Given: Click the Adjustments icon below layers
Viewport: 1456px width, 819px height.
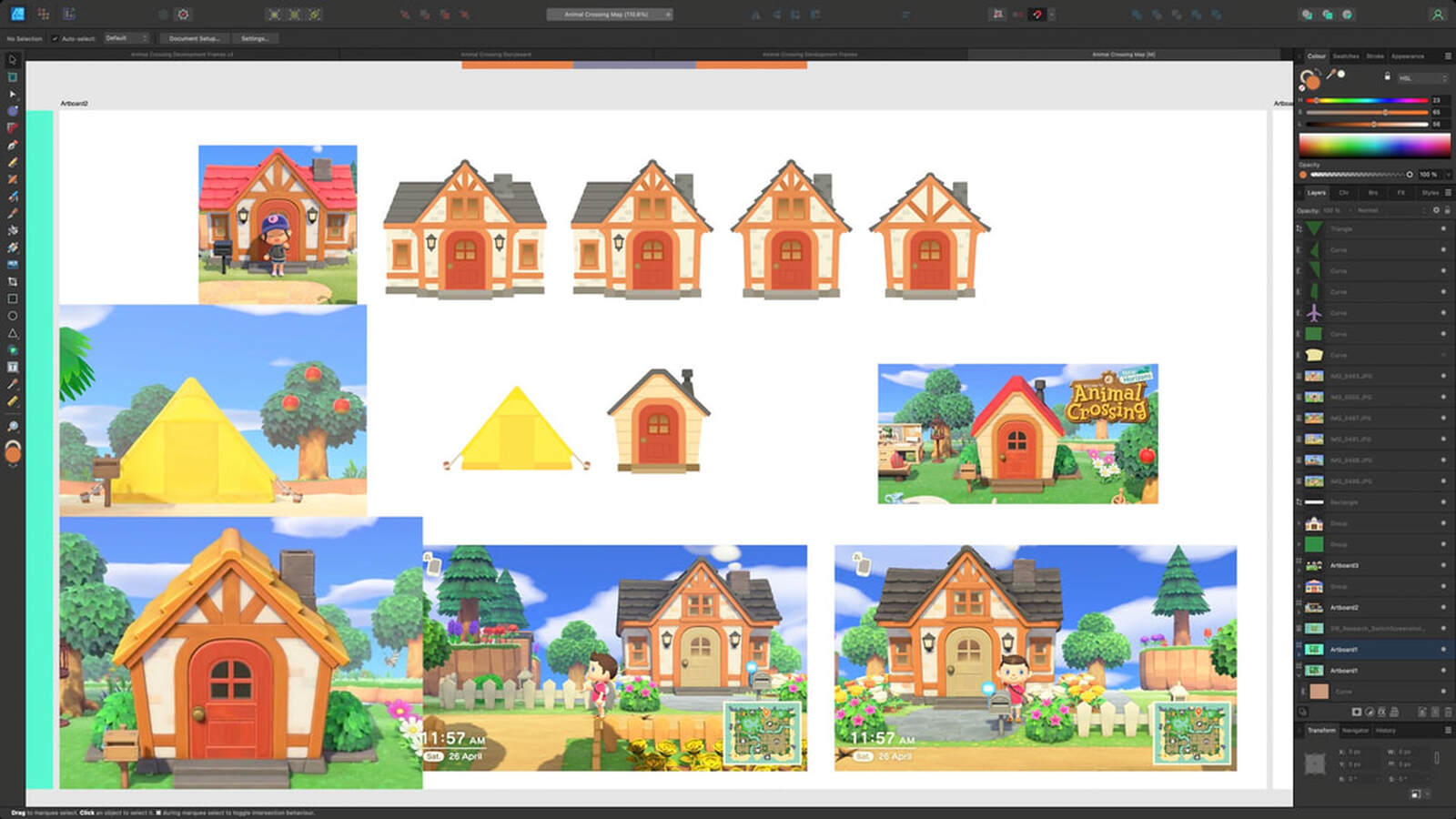Looking at the screenshot, I should click(x=1370, y=712).
